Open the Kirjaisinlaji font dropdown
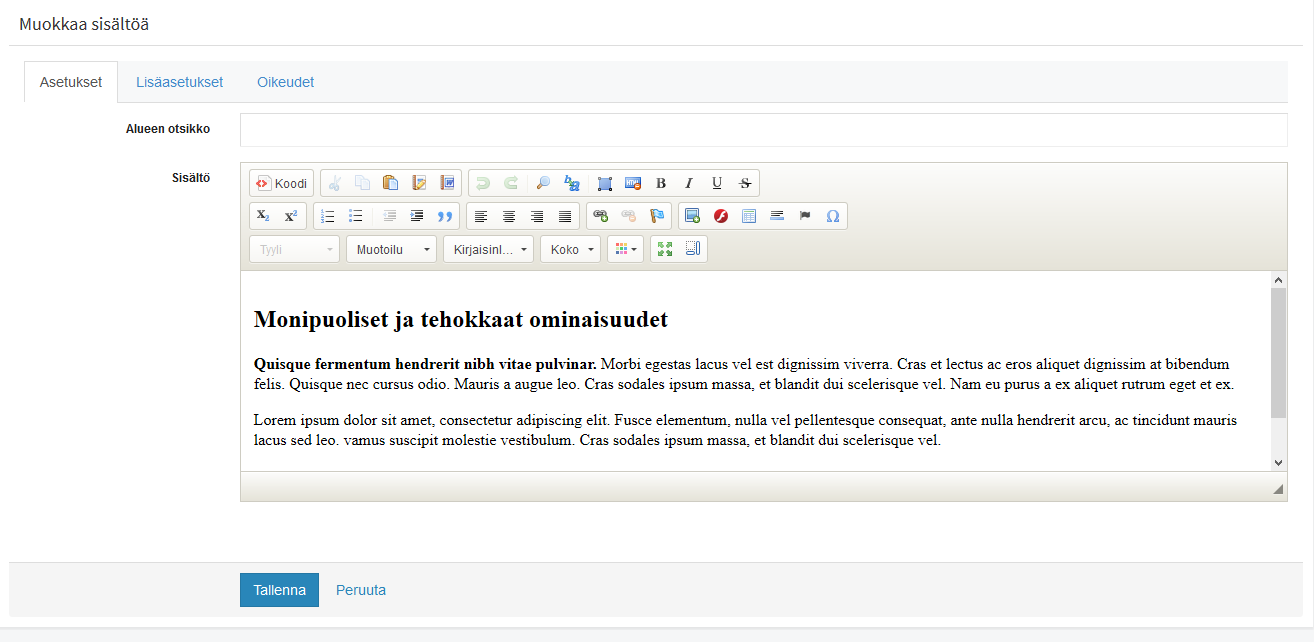Screen dimensions: 1314x642 coord(489,249)
